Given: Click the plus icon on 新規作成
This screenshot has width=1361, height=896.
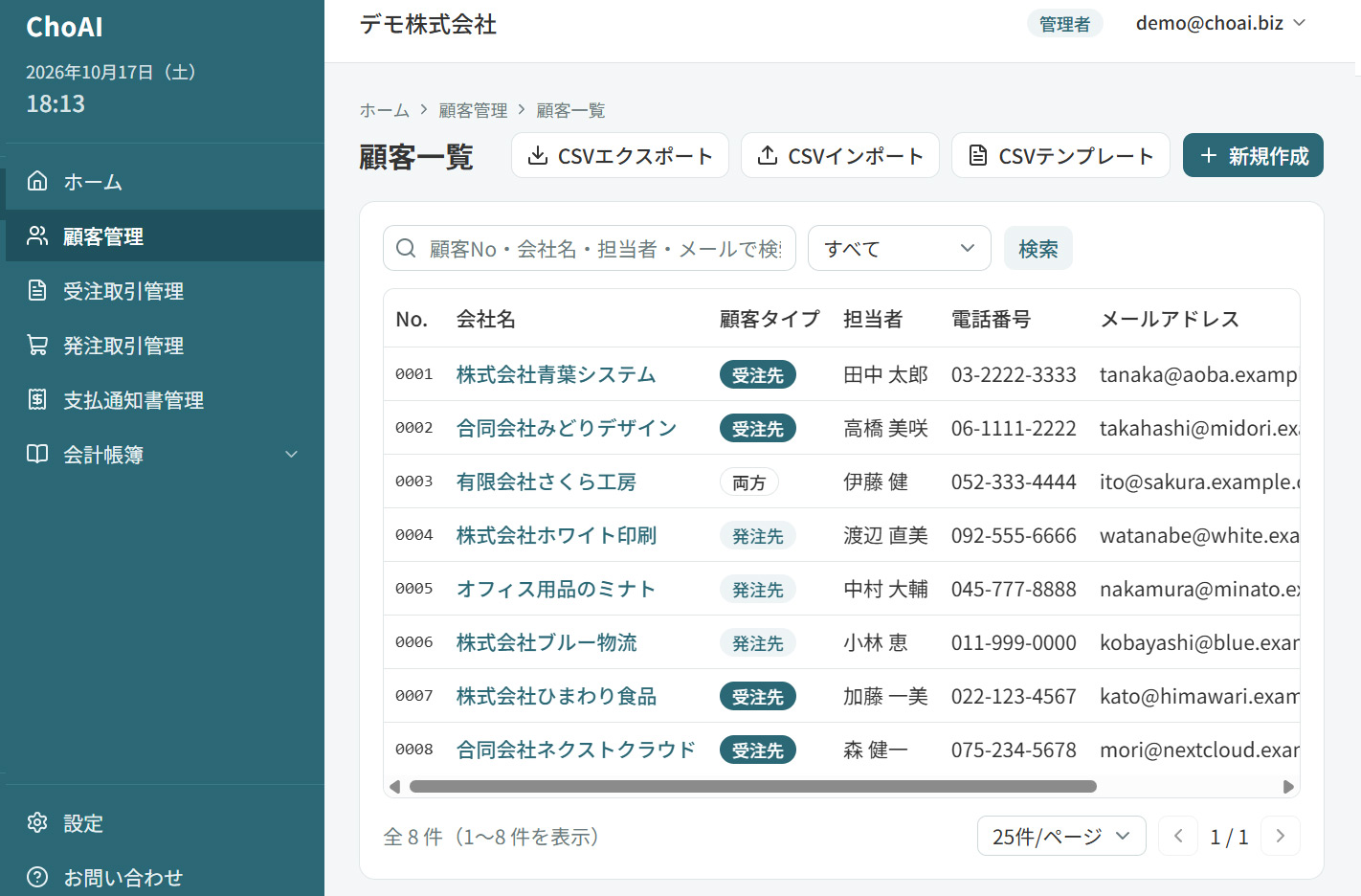Looking at the screenshot, I should pyautogui.click(x=1209, y=155).
